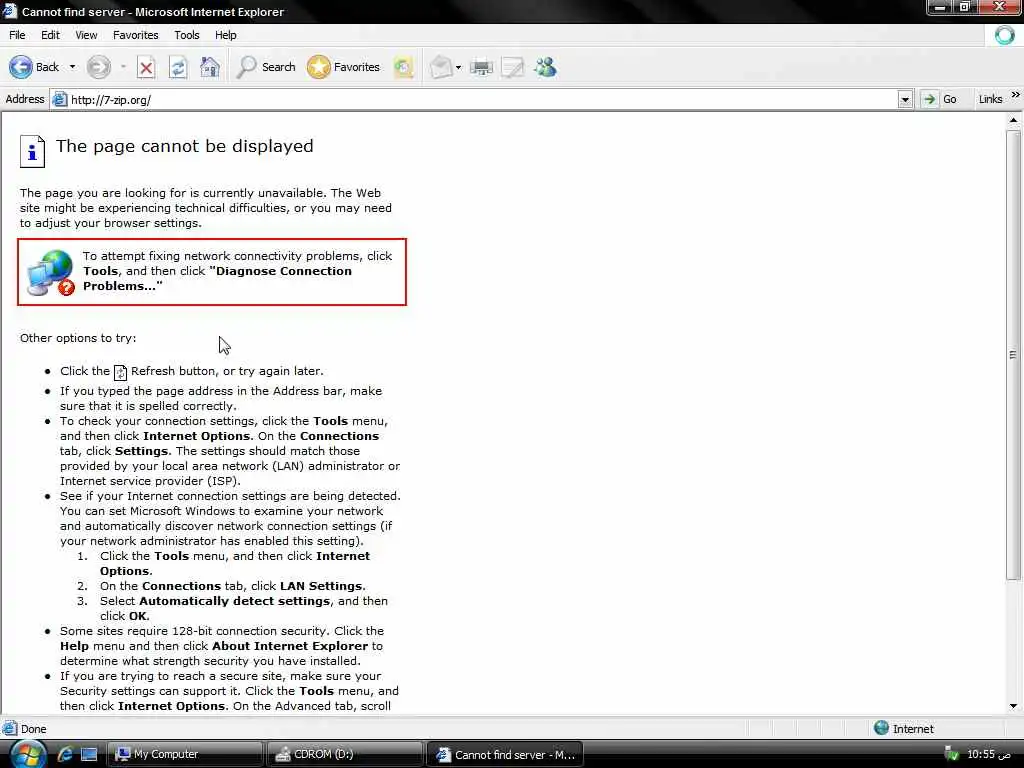Click the Internet zone globe in status bar
The image size is (1024, 768).
tap(881, 728)
